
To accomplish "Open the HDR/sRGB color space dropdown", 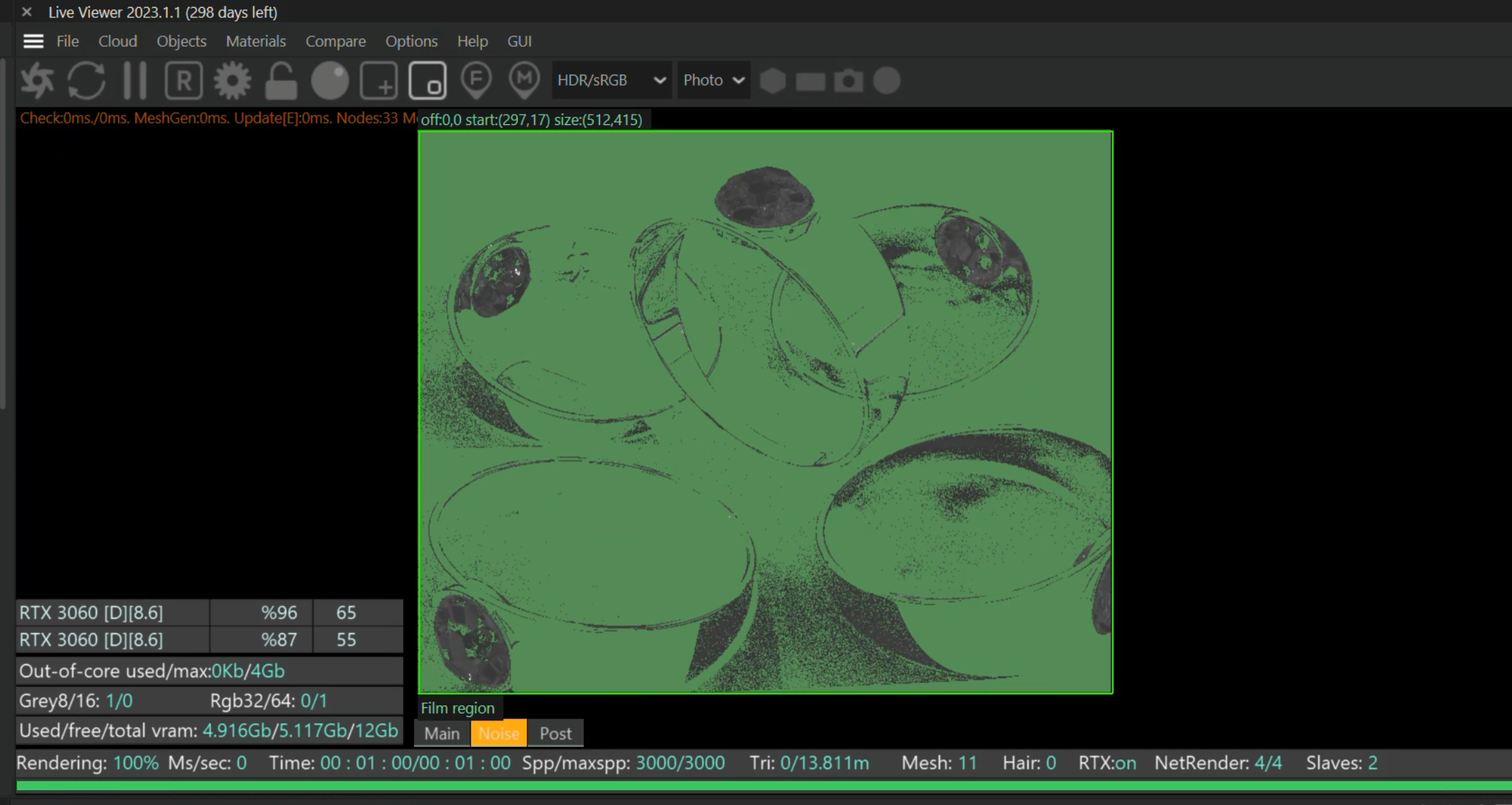I will 611,80.
